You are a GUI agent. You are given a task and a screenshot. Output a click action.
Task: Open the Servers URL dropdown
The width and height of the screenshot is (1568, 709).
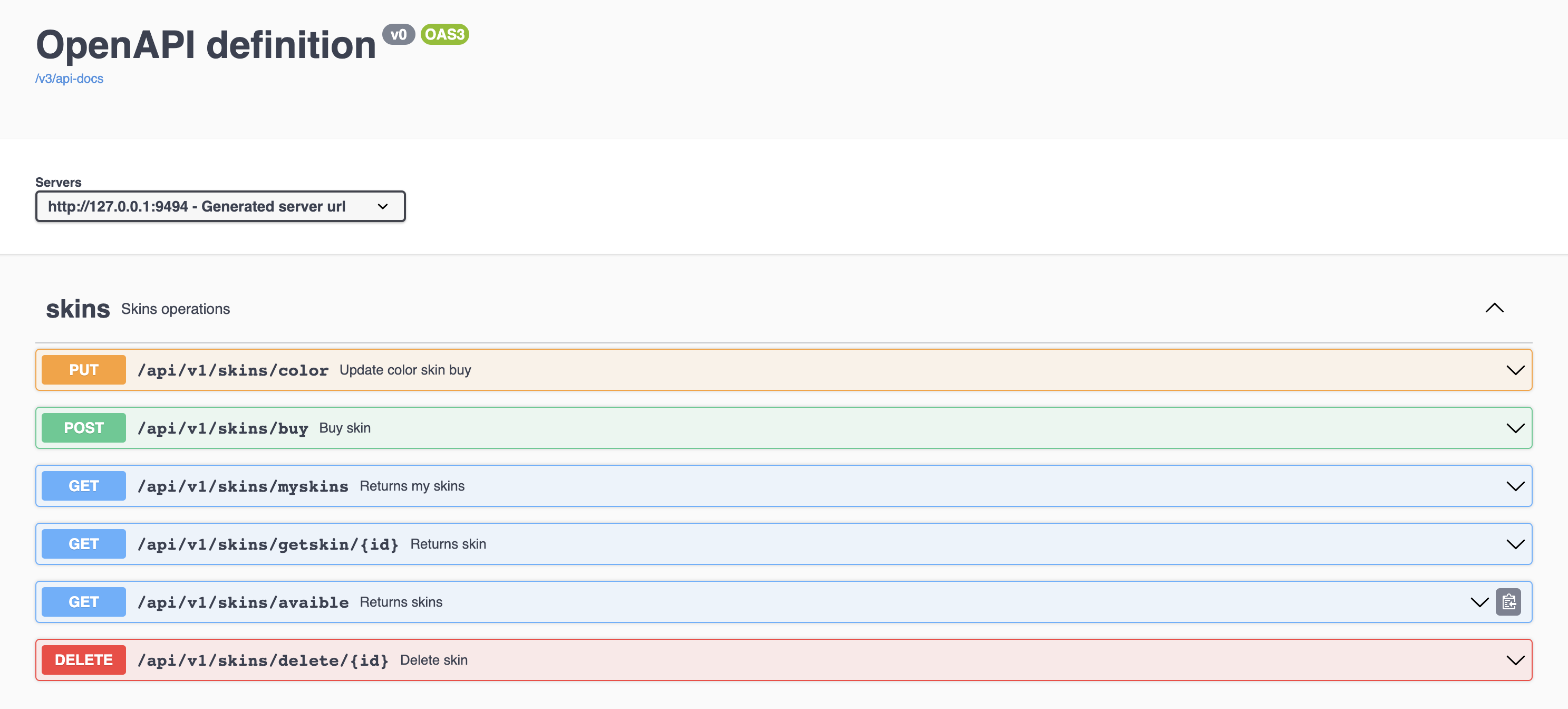tap(220, 206)
